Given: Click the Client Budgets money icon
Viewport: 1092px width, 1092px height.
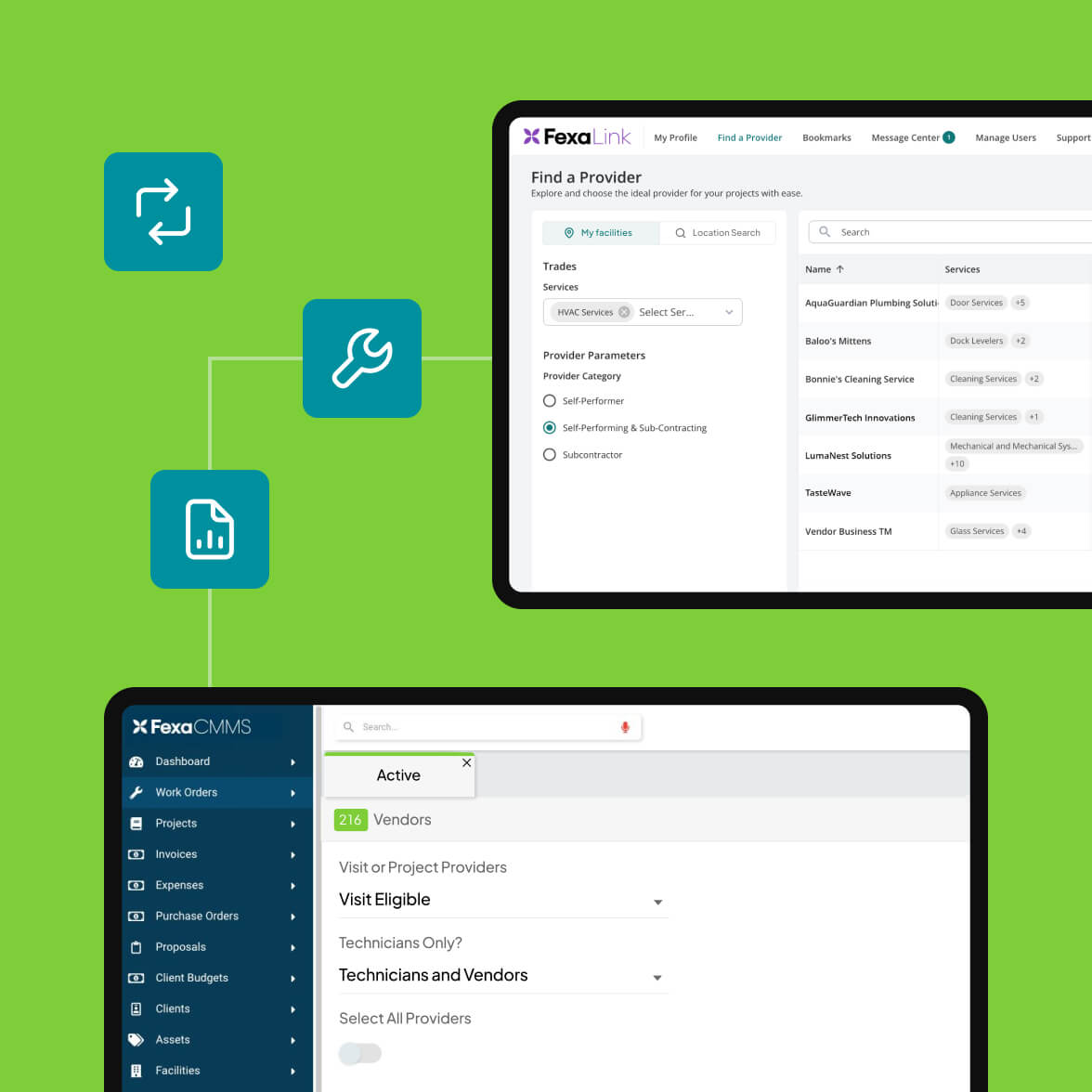Looking at the screenshot, I should (136, 978).
